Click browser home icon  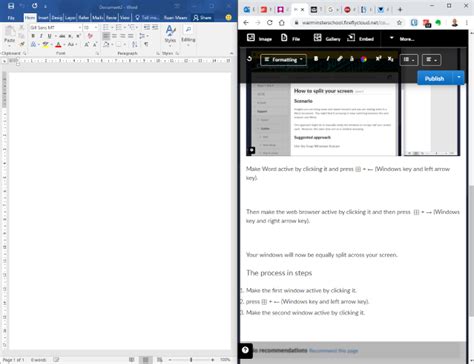[x=282, y=23]
